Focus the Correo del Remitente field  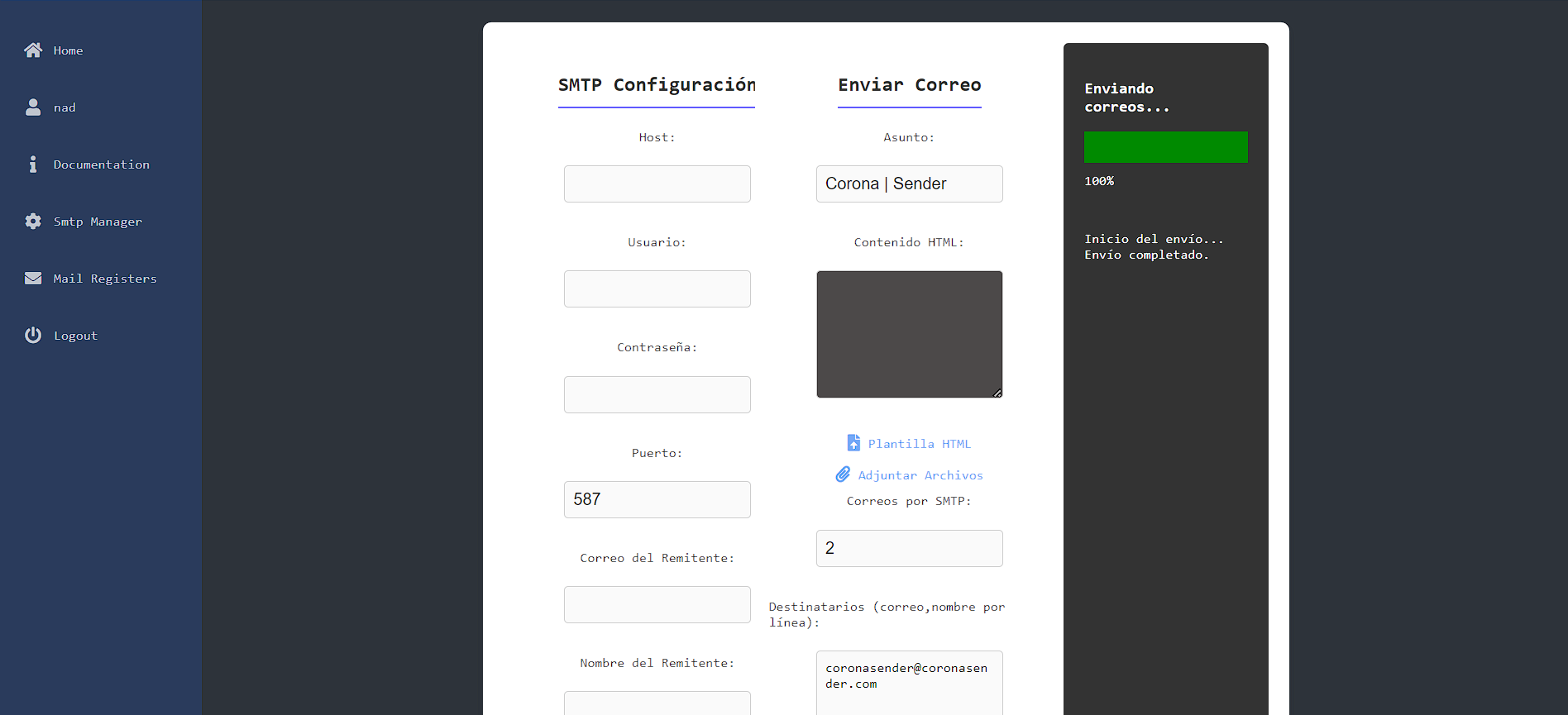[657, 604]
